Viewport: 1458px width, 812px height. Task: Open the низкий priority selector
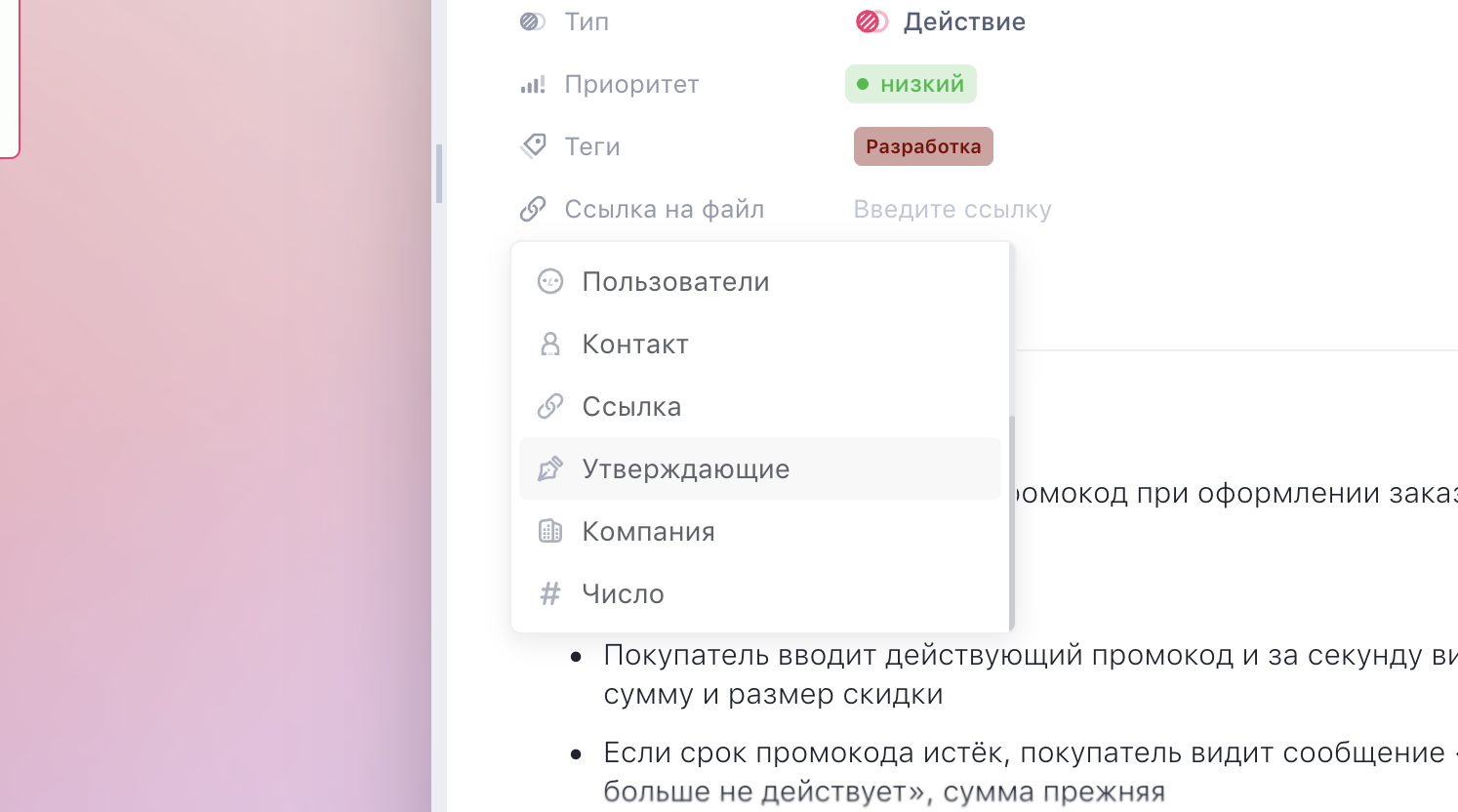click(x=911, y=84)
